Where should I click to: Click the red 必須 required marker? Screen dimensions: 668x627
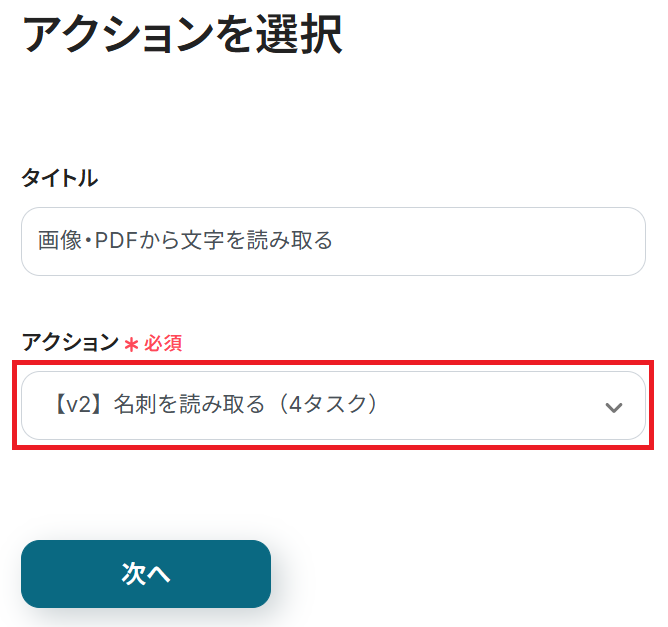(162, 343)
